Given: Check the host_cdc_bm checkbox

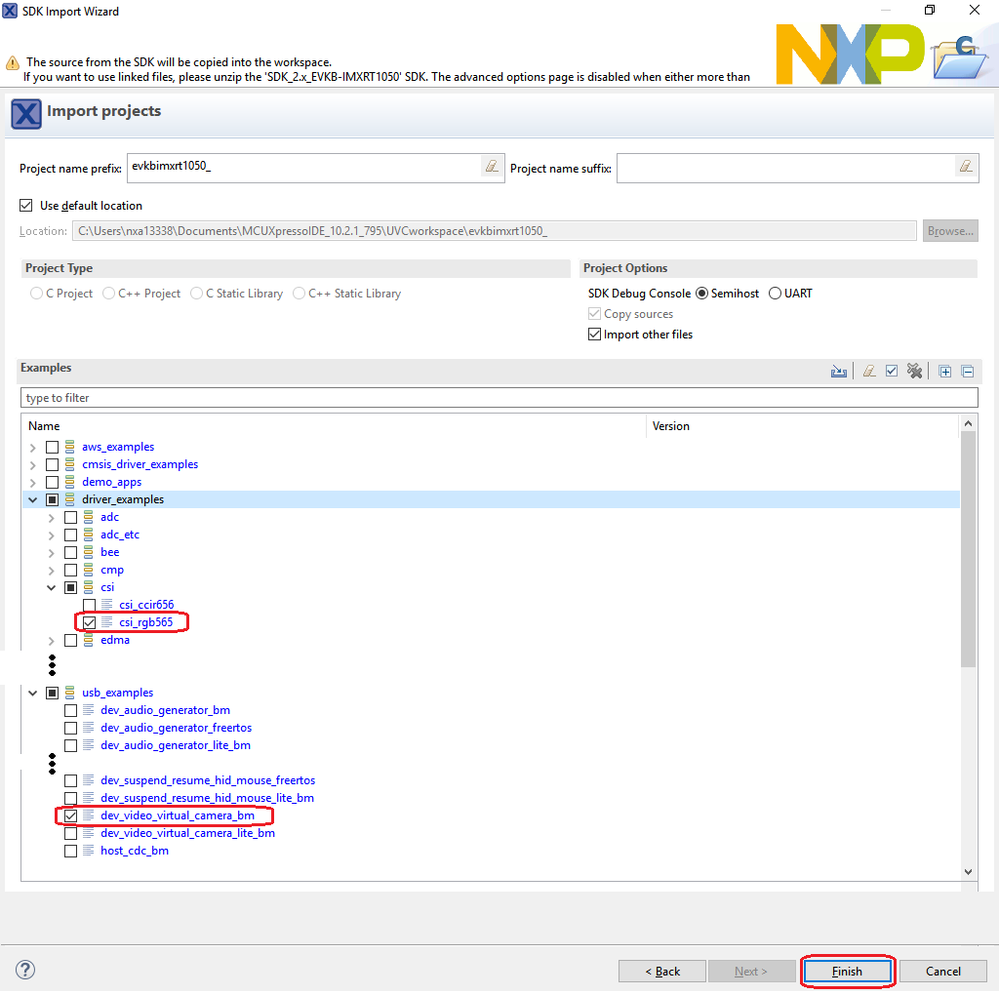Looking at the screenshot, I should click(71, 851).
